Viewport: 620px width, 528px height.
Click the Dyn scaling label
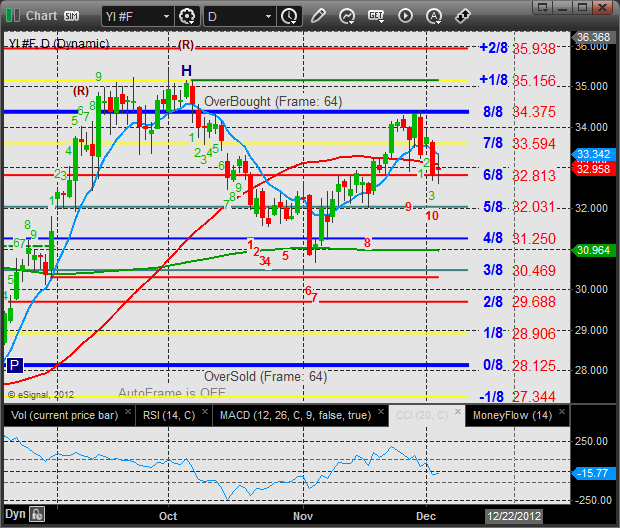tap(15, 514)
